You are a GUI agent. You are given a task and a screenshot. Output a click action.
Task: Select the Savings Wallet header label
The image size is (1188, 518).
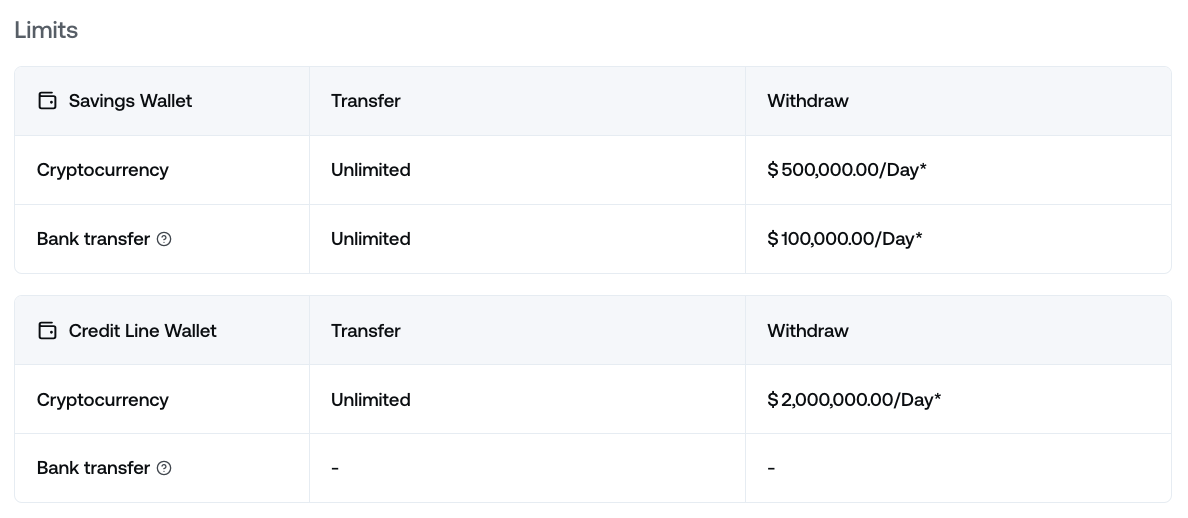click(130, 101)
